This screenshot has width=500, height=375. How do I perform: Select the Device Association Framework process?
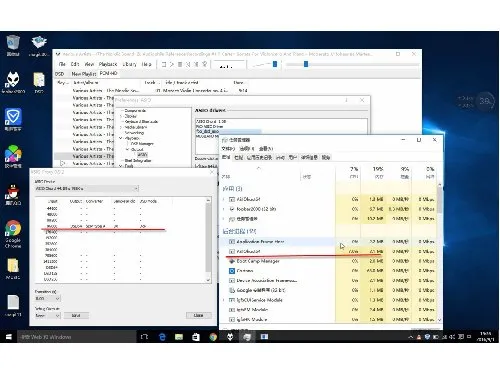pyautogui.click(x=328, y=281)
